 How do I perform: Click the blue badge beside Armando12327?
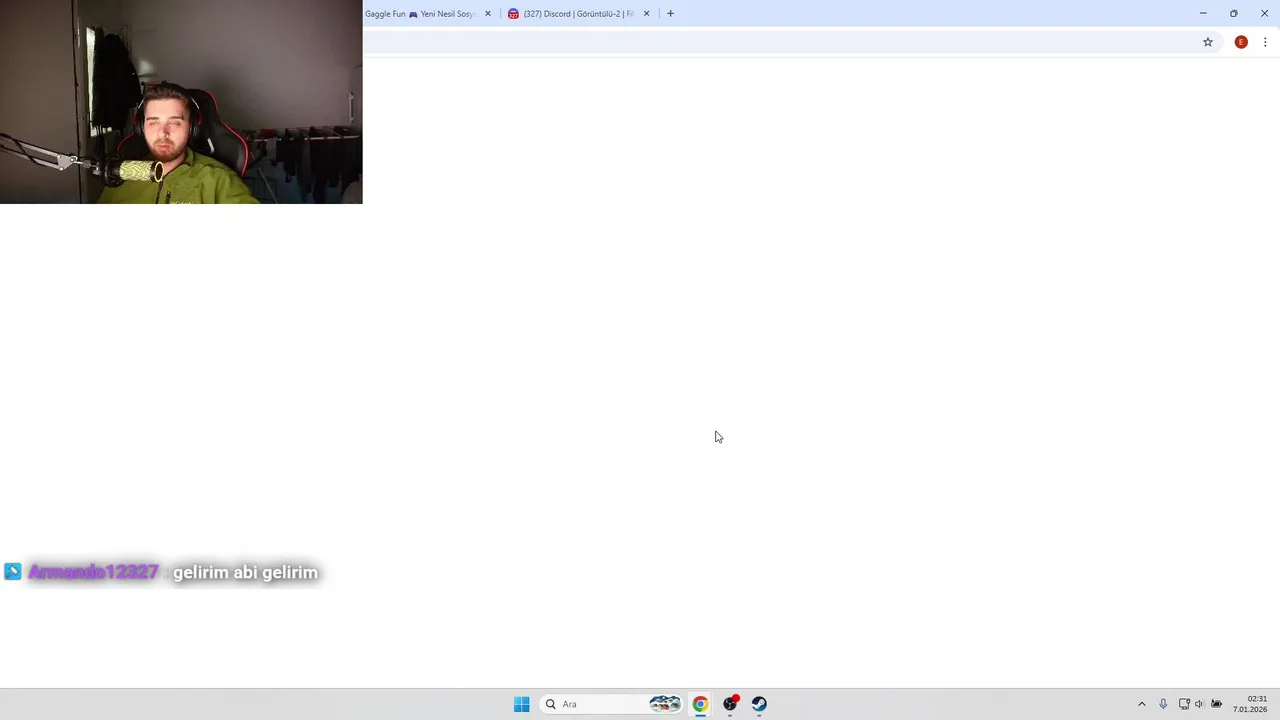click(12, 572)
